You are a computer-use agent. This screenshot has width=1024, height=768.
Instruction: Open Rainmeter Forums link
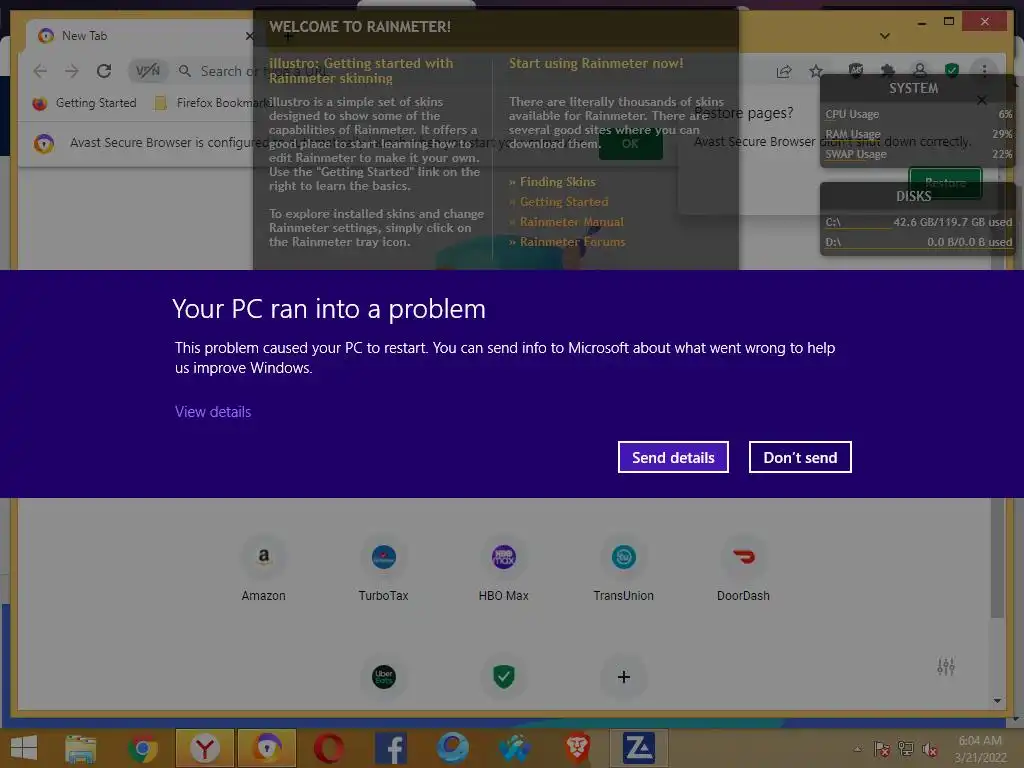tap(572, 242)
